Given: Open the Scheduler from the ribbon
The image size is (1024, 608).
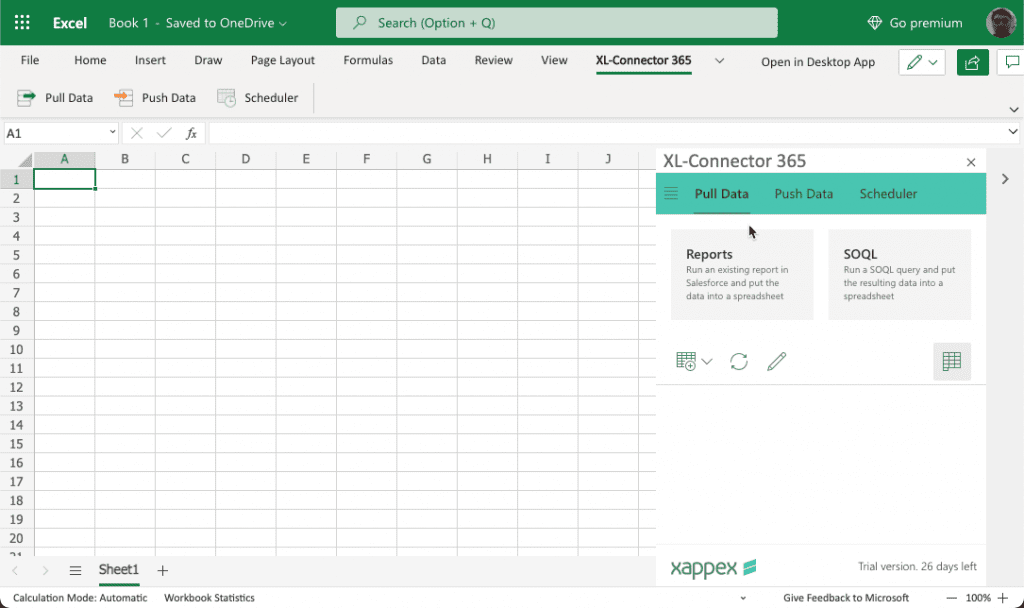Looking at the screenshot, I should [x=227, y=98].
